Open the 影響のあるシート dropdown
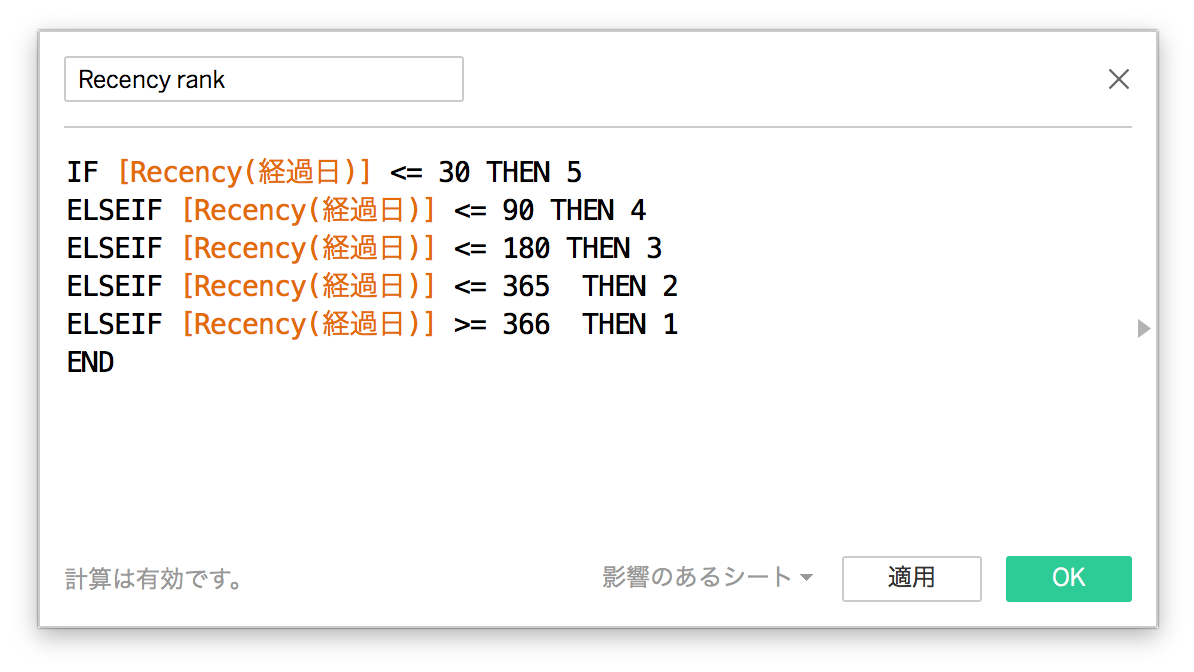The height and width of the screenshot is (672, 1194). (707, 578)
